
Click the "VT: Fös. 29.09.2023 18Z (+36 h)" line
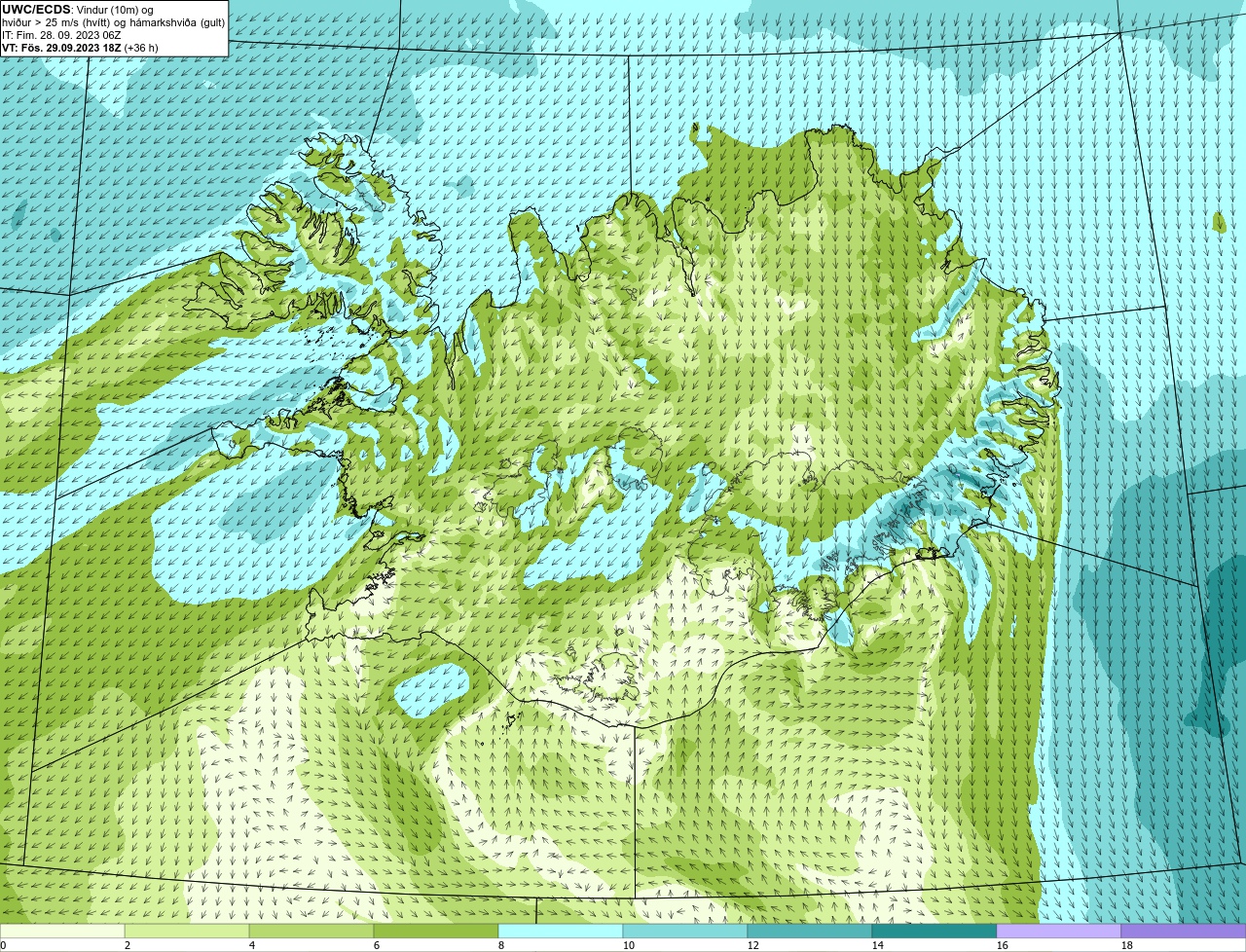click(x=80, y=48)
